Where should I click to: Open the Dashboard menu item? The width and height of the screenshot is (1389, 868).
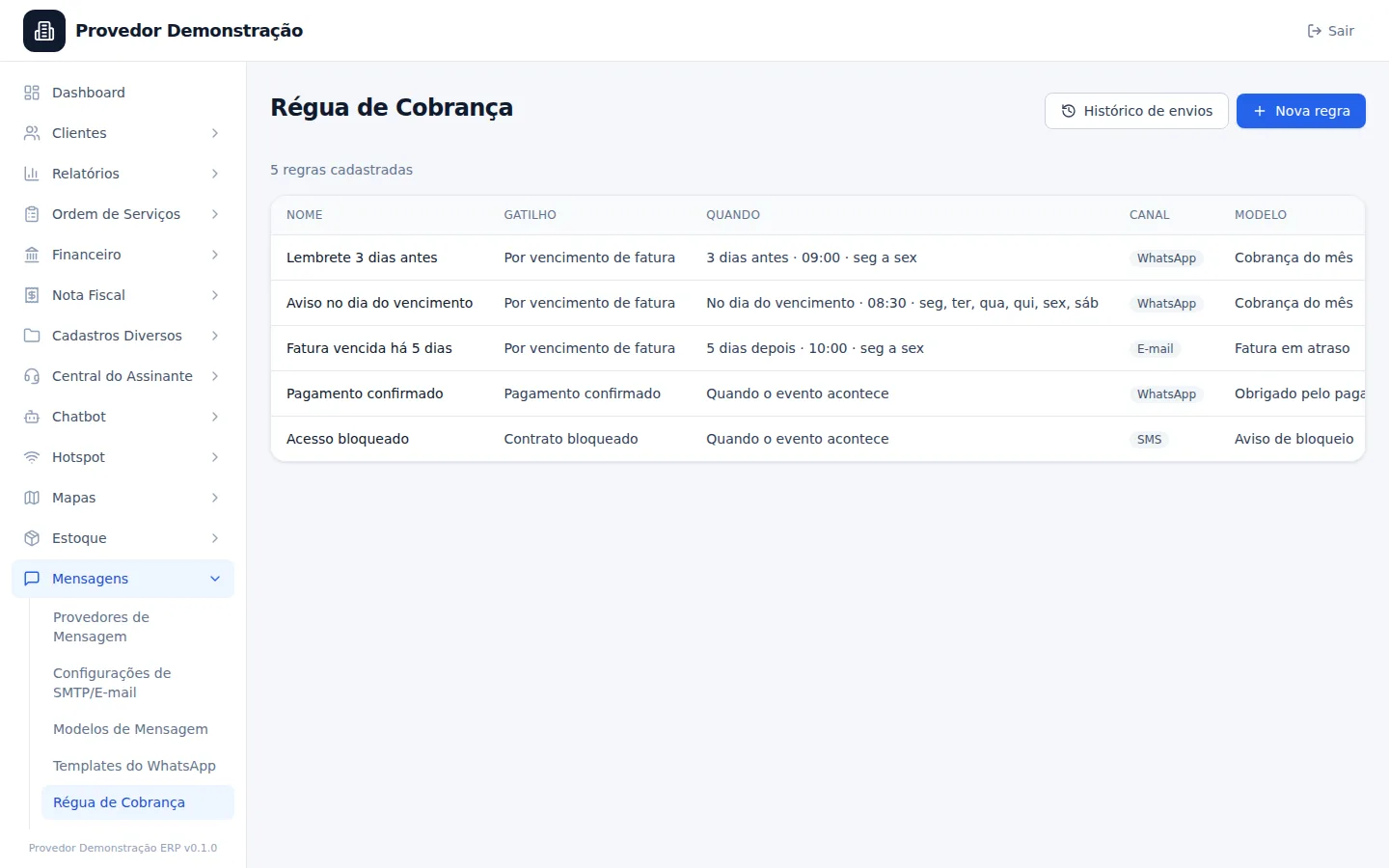123,93
